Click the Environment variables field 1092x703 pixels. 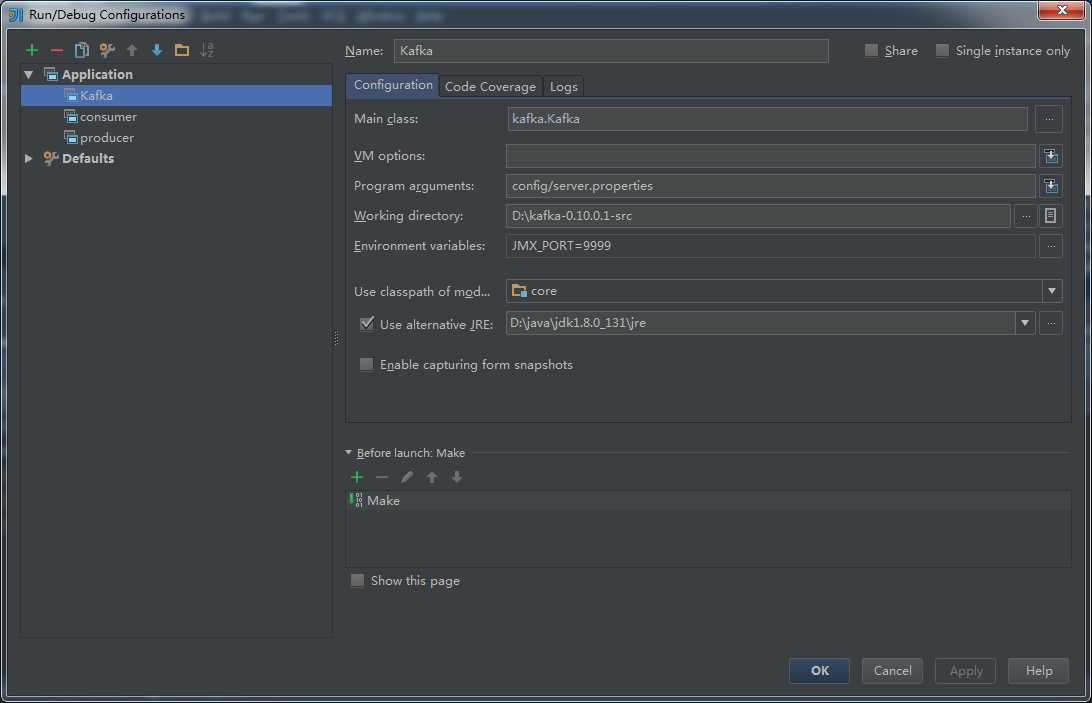pyautogui.click(x=770, y=246)
